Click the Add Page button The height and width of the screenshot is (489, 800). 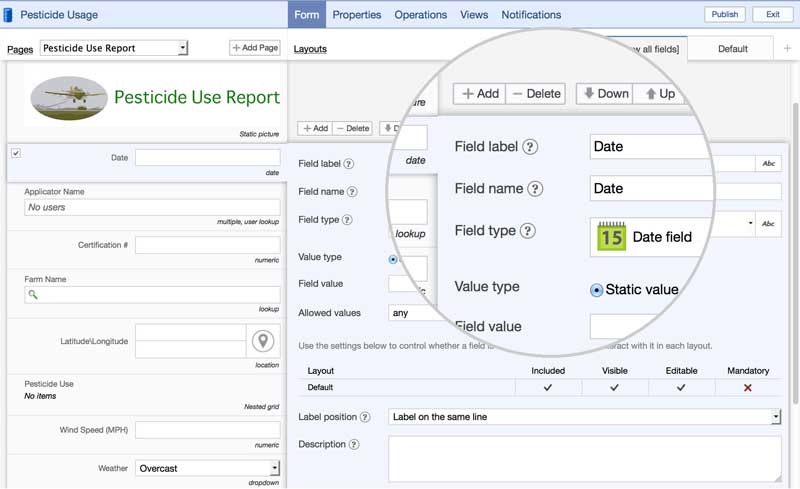[255, 47]
